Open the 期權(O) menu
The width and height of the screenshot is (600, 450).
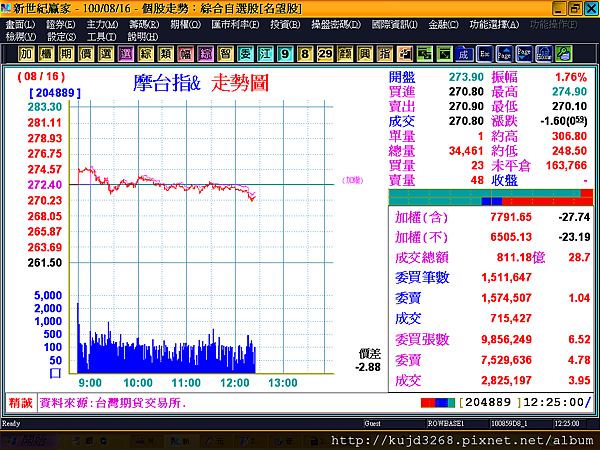[186, 25]
